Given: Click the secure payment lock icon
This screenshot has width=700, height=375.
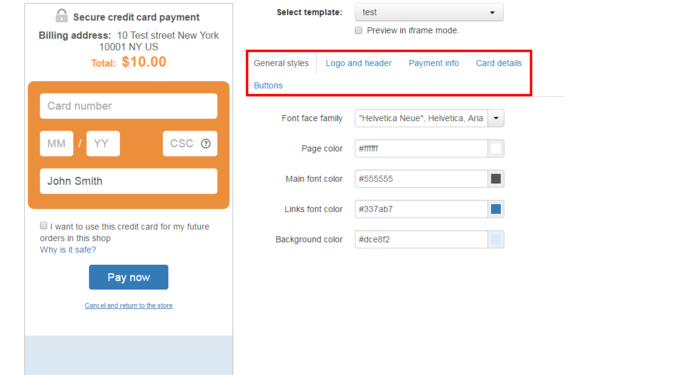Looking at the screenshot, I should coord(62,16).
